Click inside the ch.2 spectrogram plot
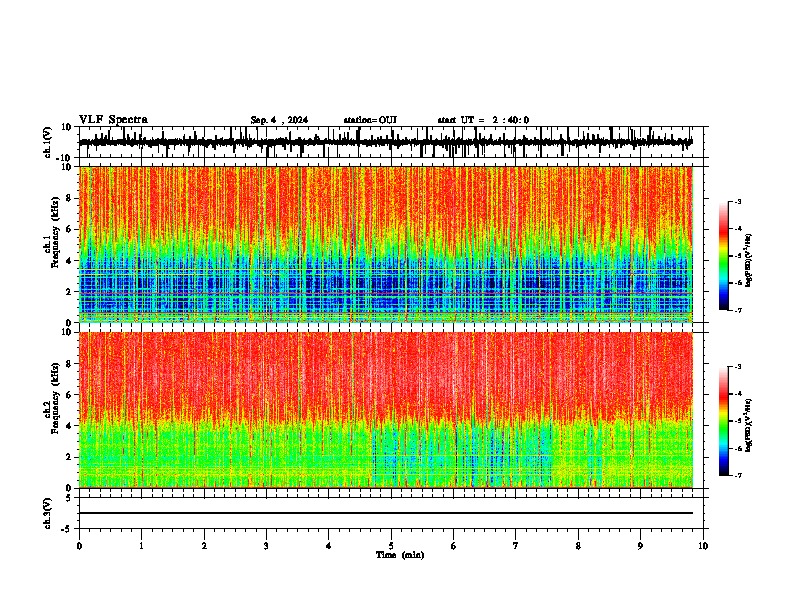792x612 pixels. coord(385,410)
